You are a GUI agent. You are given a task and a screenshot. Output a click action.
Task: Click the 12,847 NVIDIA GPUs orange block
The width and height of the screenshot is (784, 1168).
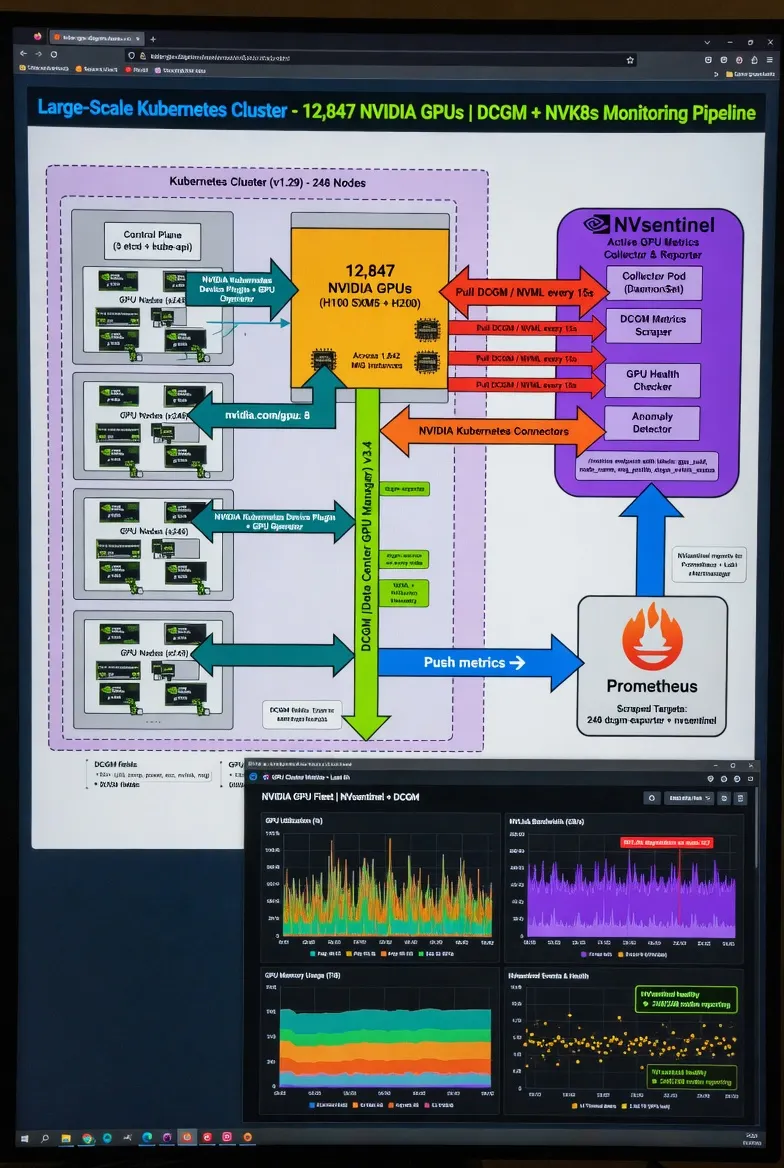[x=370, y=308]
